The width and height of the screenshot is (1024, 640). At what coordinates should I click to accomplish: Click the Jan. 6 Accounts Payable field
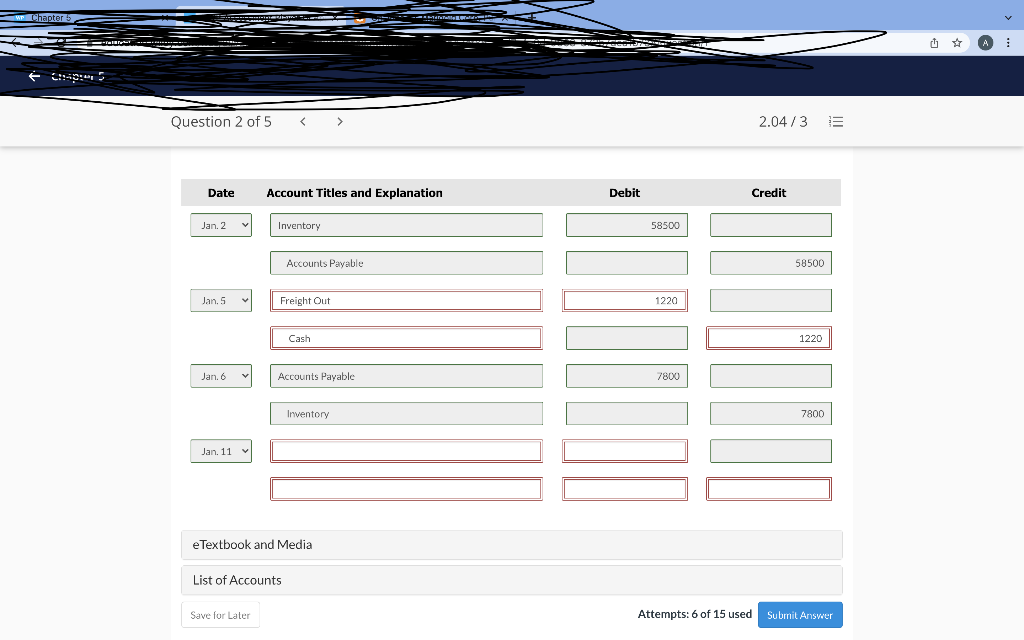click(x=406, y=376)
